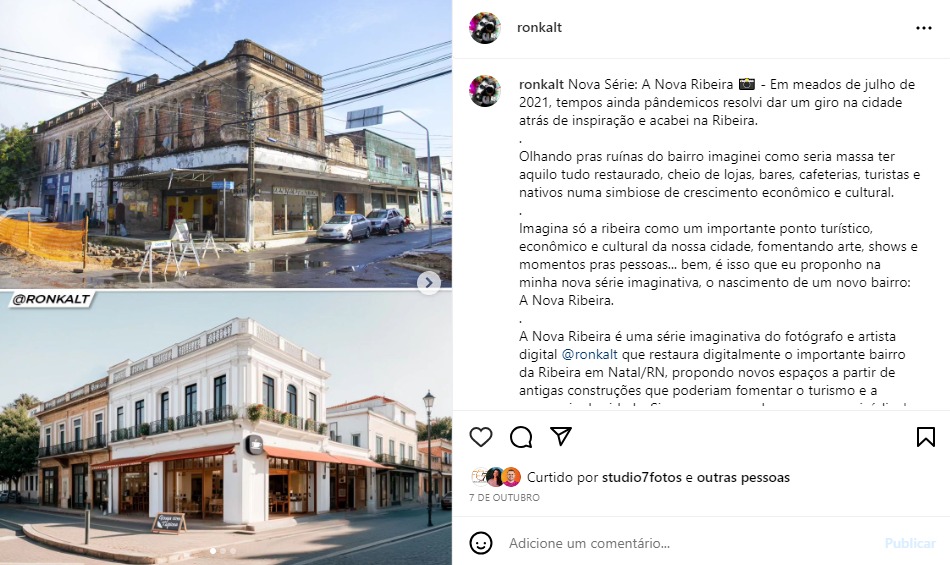Image resolution: width=950 pixels, height=565 pixels.
Task: Open ronkalt username in post header
Action: point(539,27)
